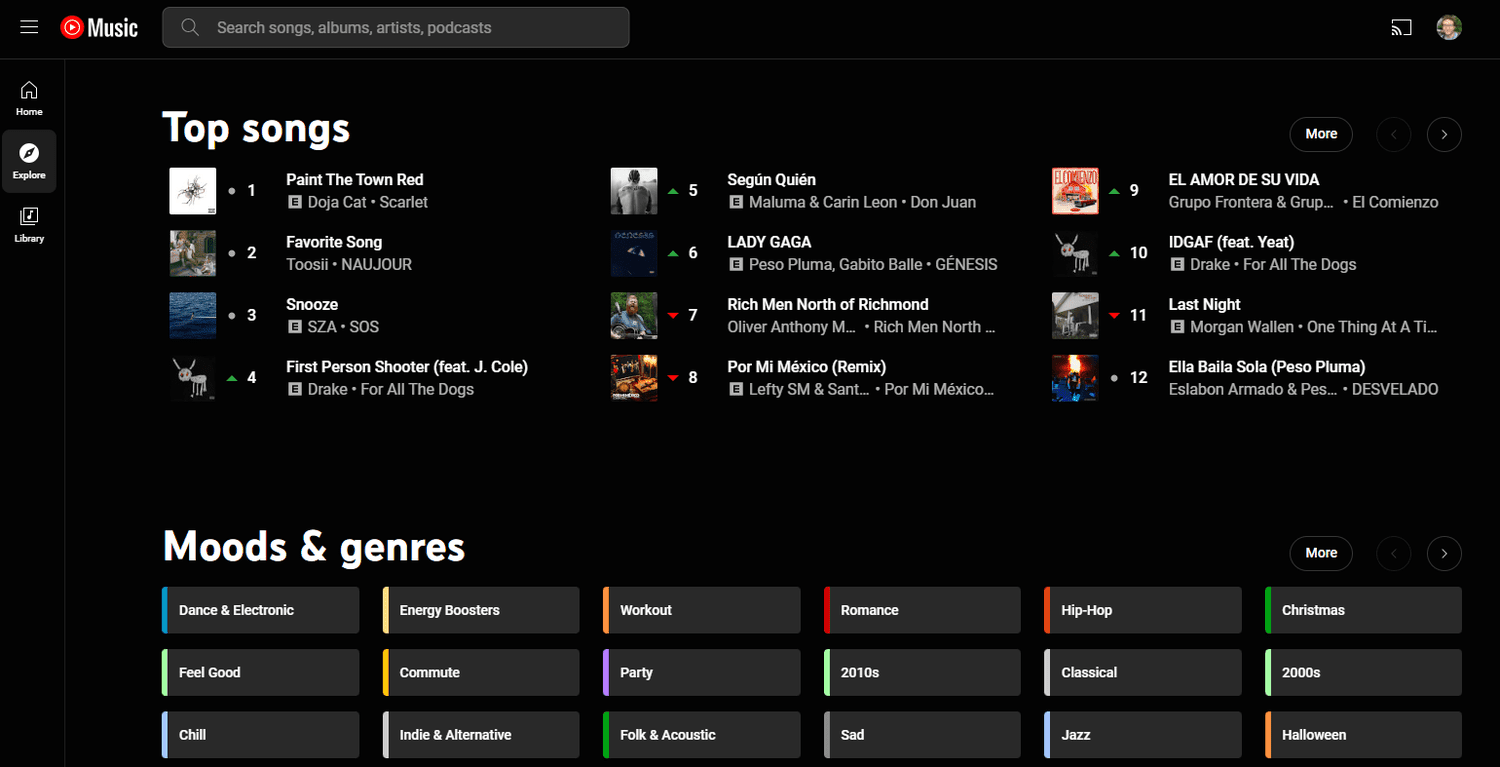Open Classical genre
This screenshot has width=1500, height=767.
click(1143, 672)
